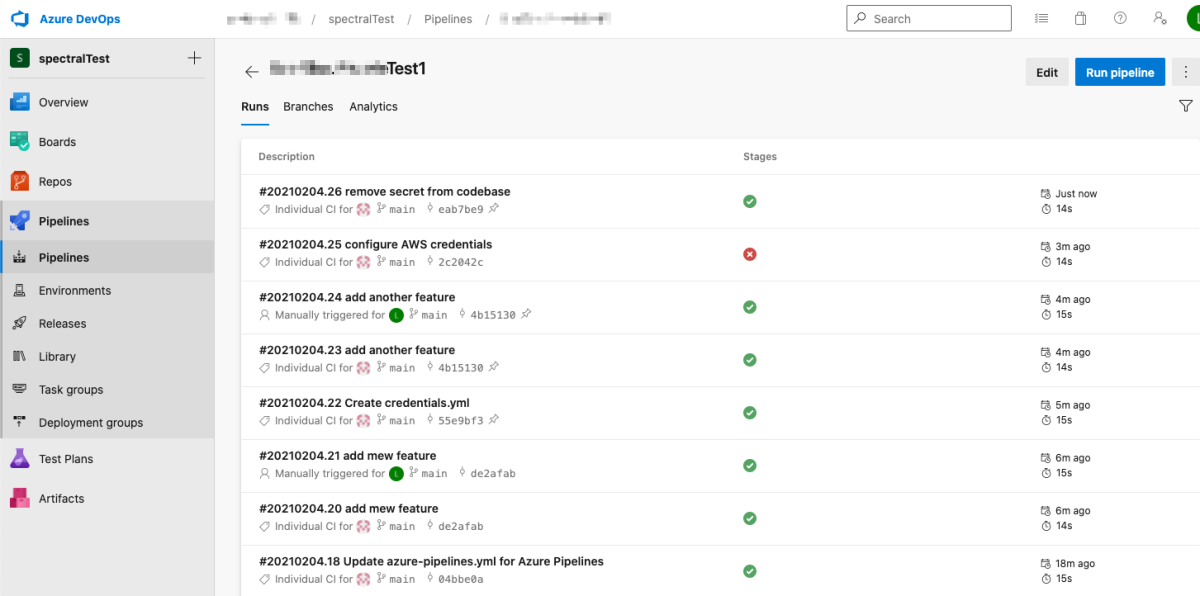1200x596 pixels.
Task: Click the success status icon for run #20210204.23
Action: pos(750,360)
